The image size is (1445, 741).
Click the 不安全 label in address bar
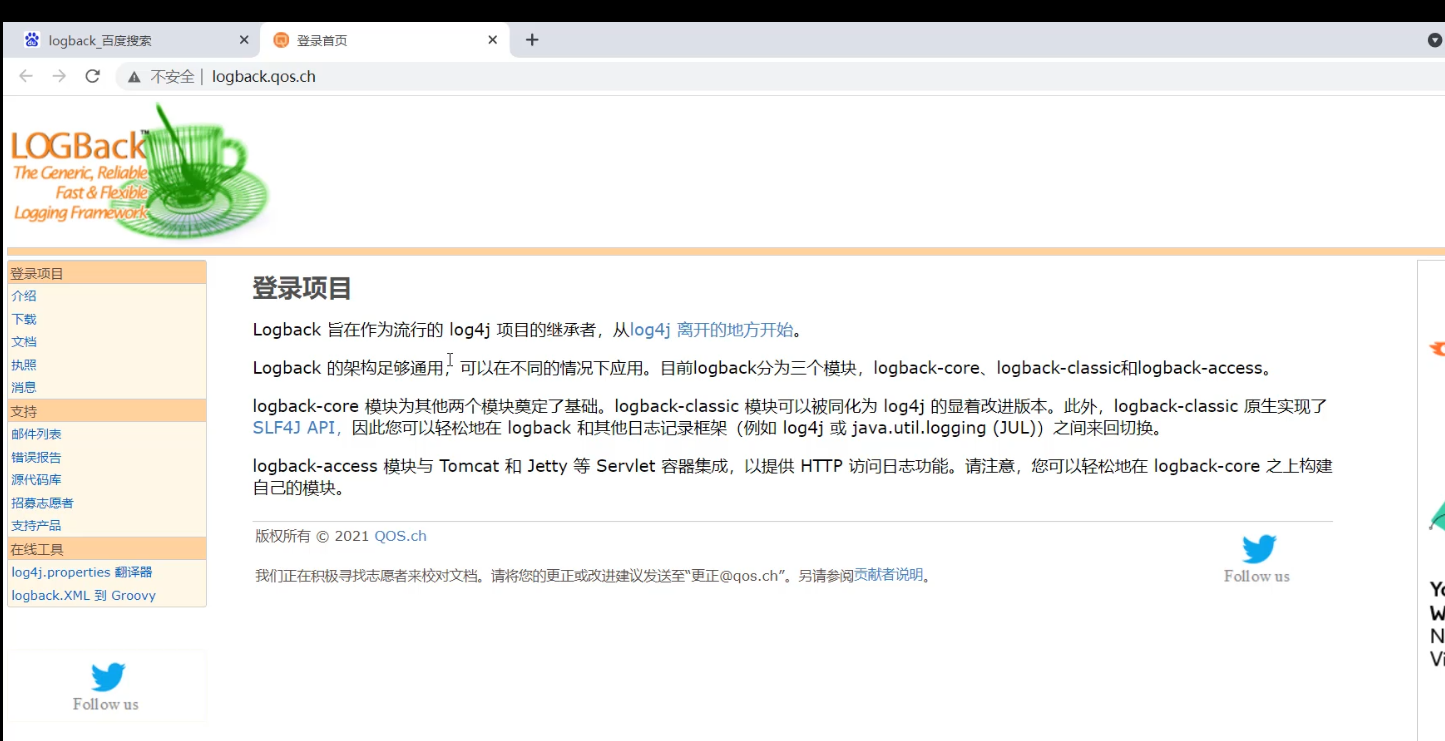point(172,76)
